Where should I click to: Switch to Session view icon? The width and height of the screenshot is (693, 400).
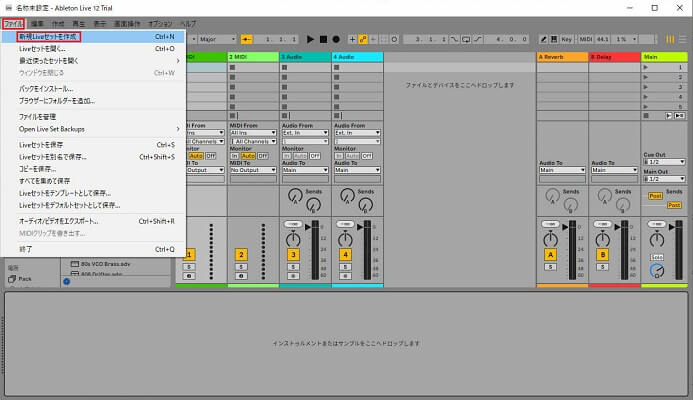tap(670, 39)
